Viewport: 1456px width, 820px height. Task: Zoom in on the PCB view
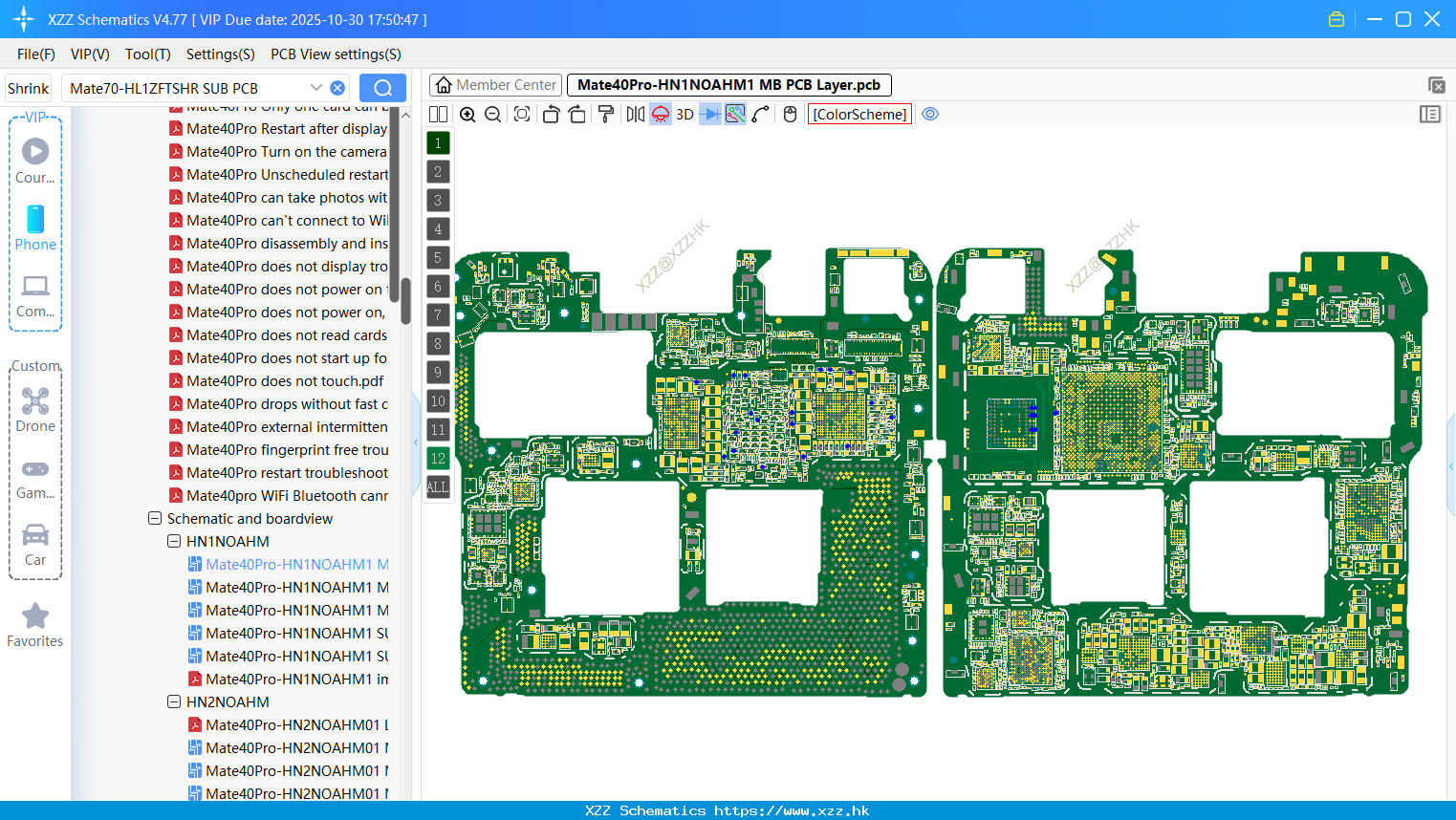(x=467, y=114)
